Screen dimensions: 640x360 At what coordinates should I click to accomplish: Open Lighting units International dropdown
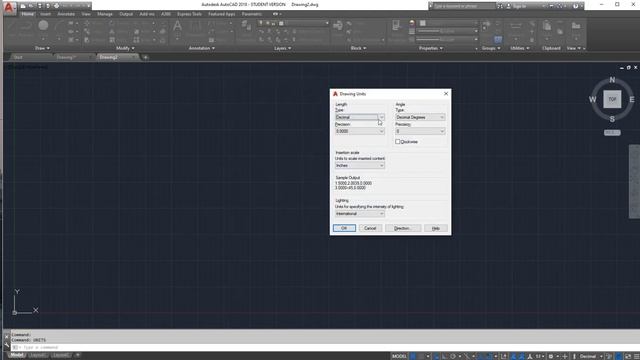click(x=360, y=213)
